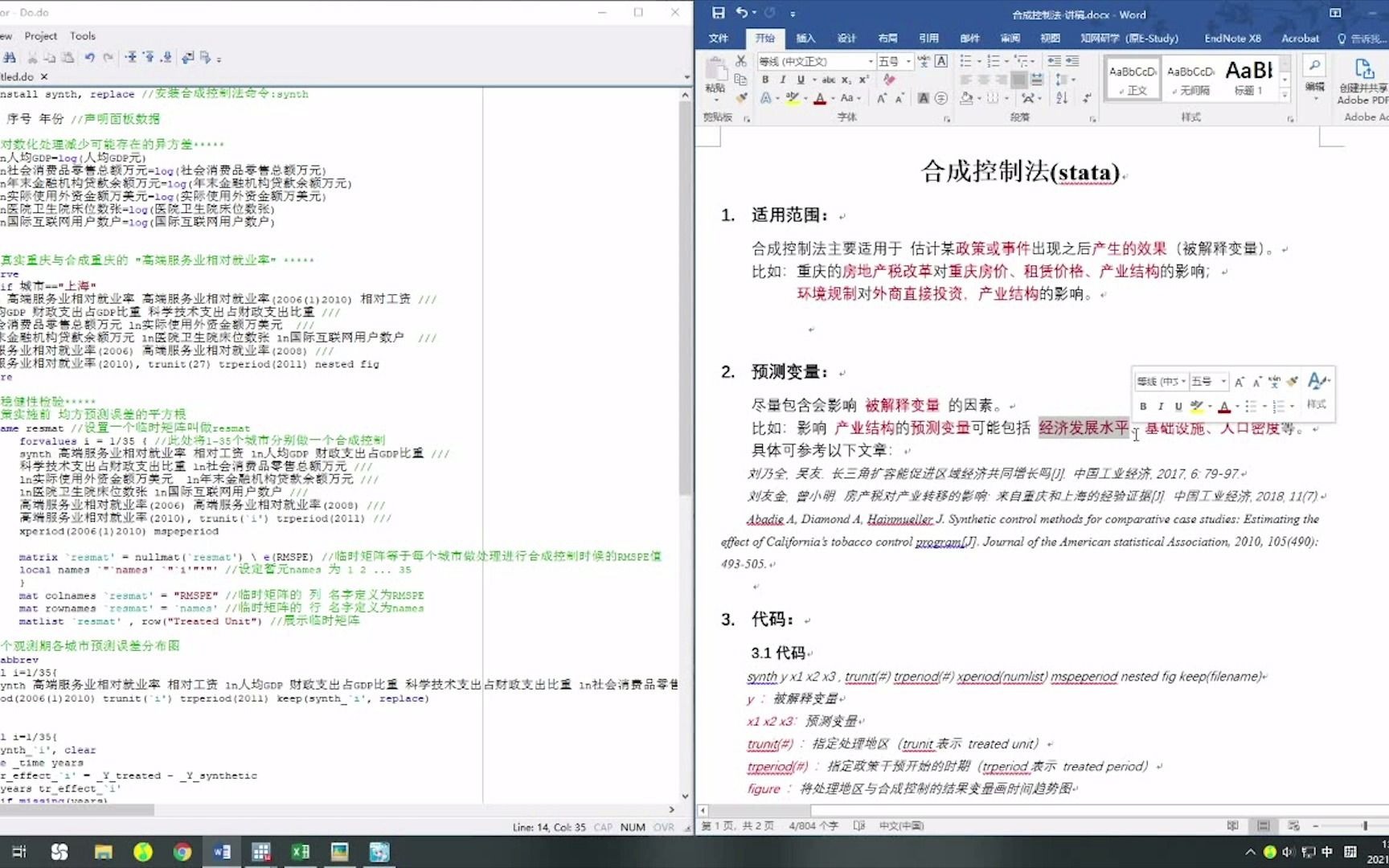Click the decrease indent icon
This screenshot has width=1389, height=868.
[x=1054, y=61]
